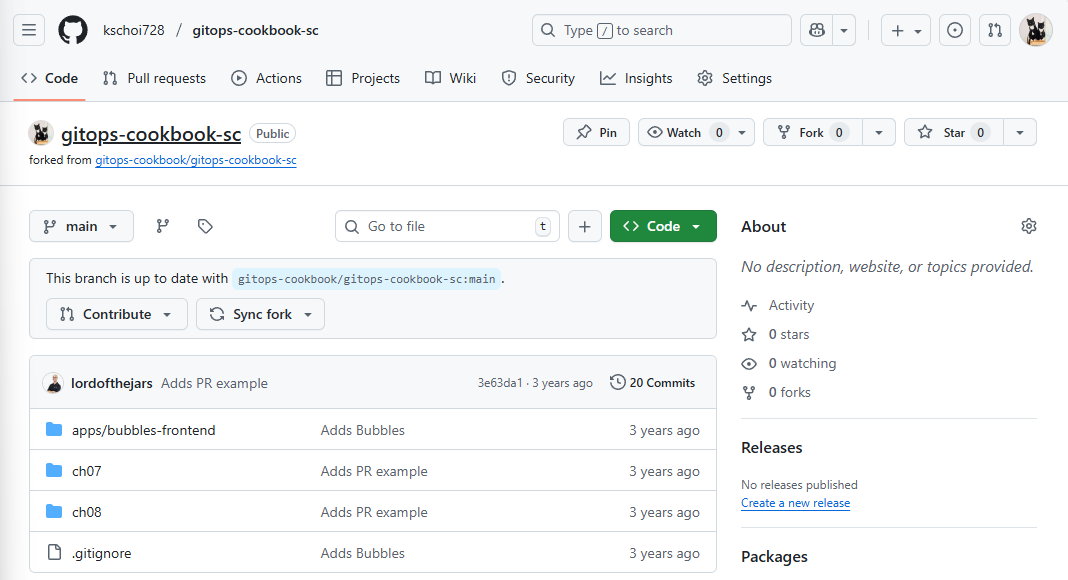
Task: Switch to the Insights tab
Action: 636,78
